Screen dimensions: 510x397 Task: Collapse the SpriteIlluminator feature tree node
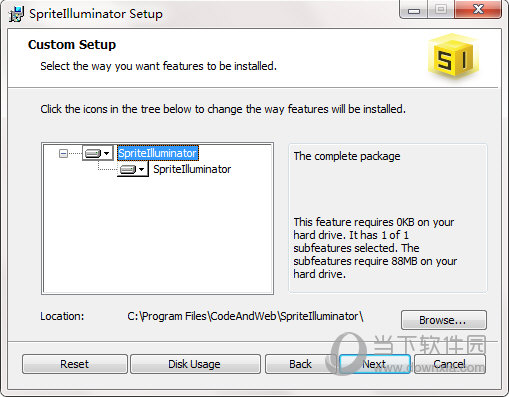tap(63, 153)
